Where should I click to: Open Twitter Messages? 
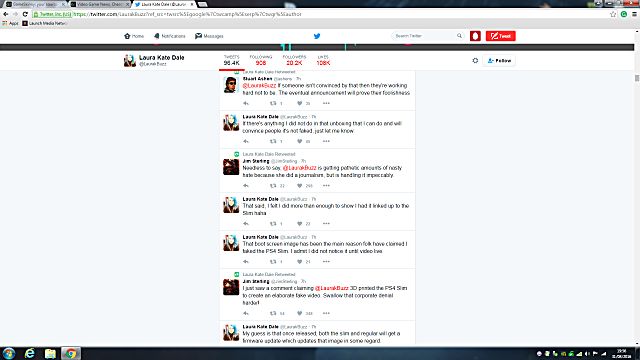click(209, 36)
